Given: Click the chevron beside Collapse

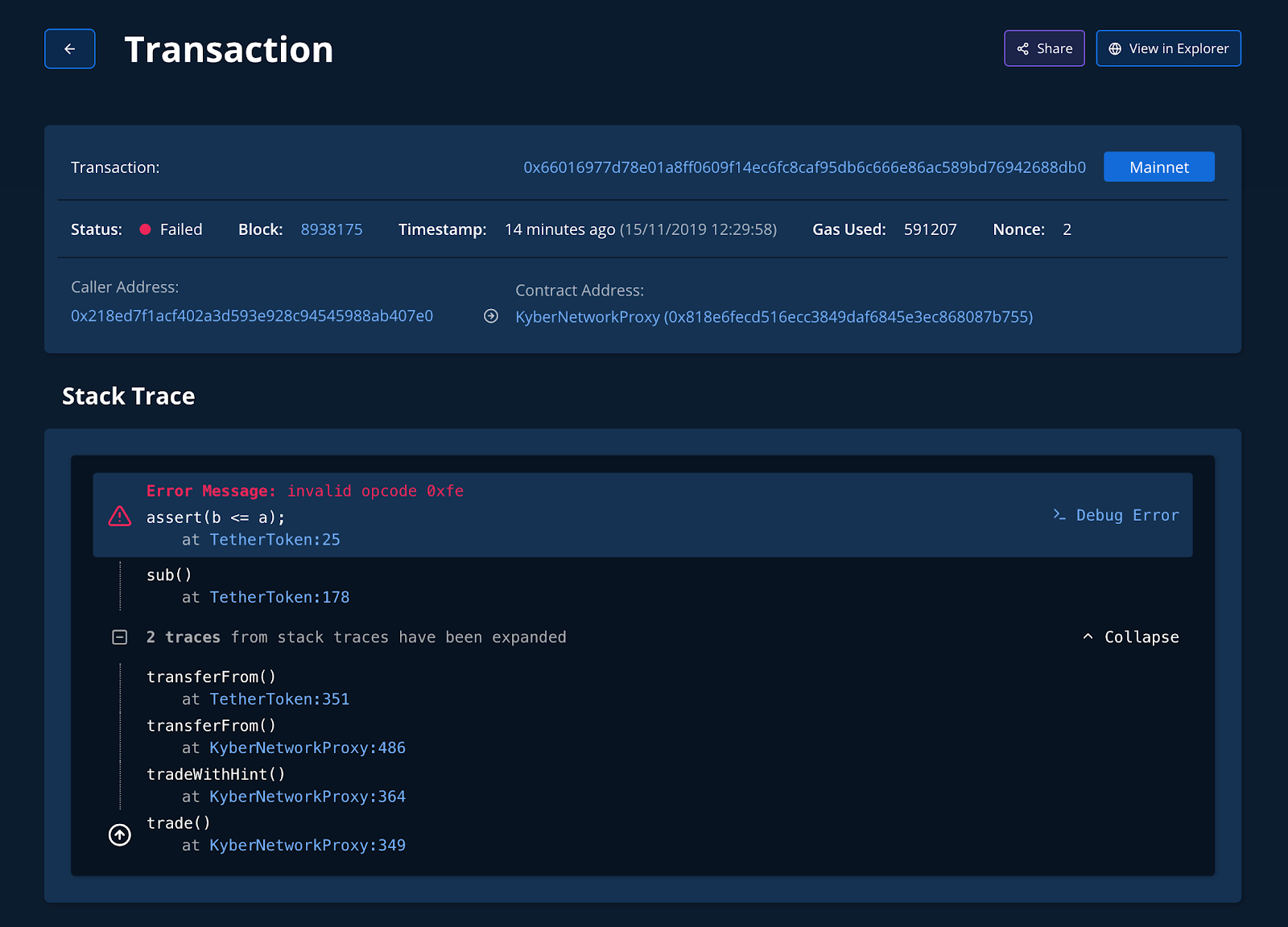Looking at the screenshot, I should [x=1088, y=637].
